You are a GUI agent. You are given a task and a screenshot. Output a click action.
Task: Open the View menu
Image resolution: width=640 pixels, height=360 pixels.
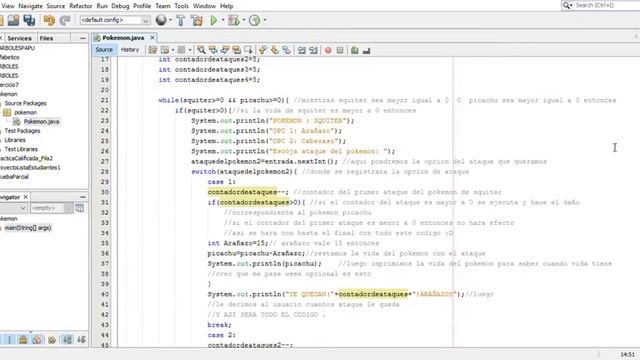coord(8,6)
